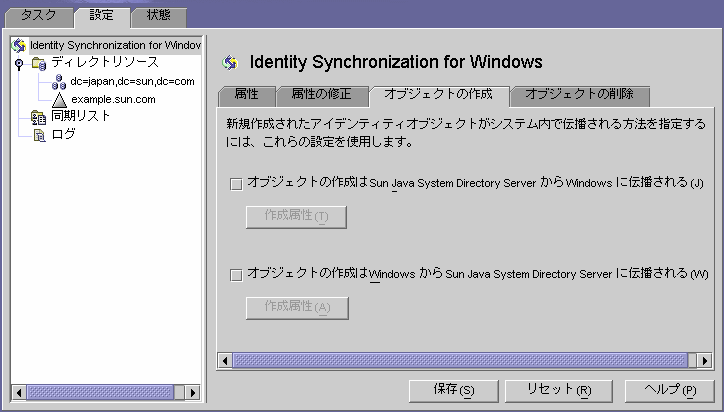This screenshot has width=724, height=412.
Task: Click the 同期リスト icon
Action: coord(38,117)
